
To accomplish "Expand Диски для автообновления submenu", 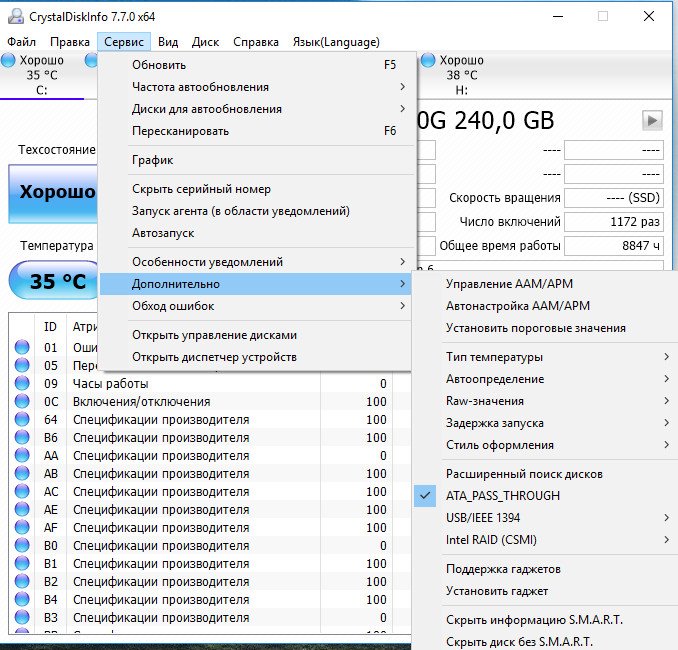I will coord(255,109).
